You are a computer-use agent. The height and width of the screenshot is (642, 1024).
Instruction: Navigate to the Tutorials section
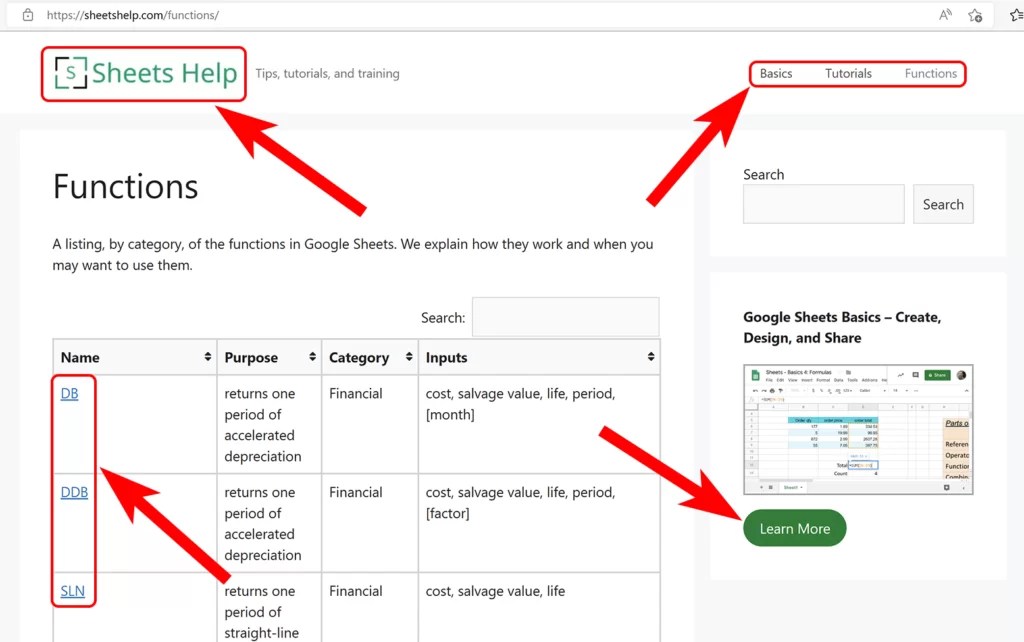[848, 73]
